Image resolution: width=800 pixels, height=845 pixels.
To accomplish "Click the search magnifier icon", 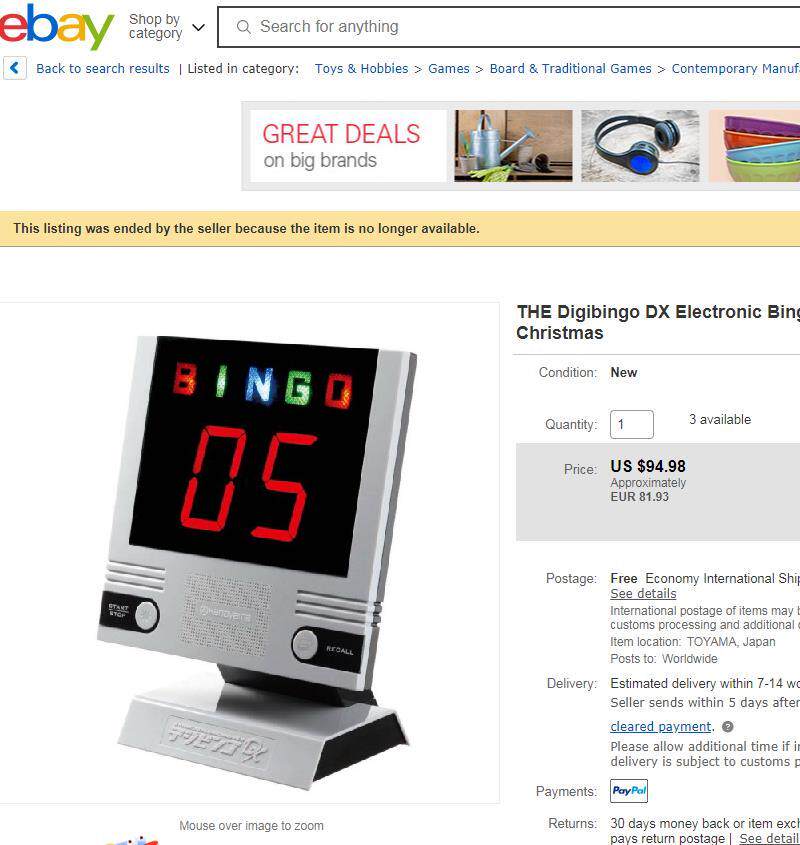I will (x=244, y=27).
